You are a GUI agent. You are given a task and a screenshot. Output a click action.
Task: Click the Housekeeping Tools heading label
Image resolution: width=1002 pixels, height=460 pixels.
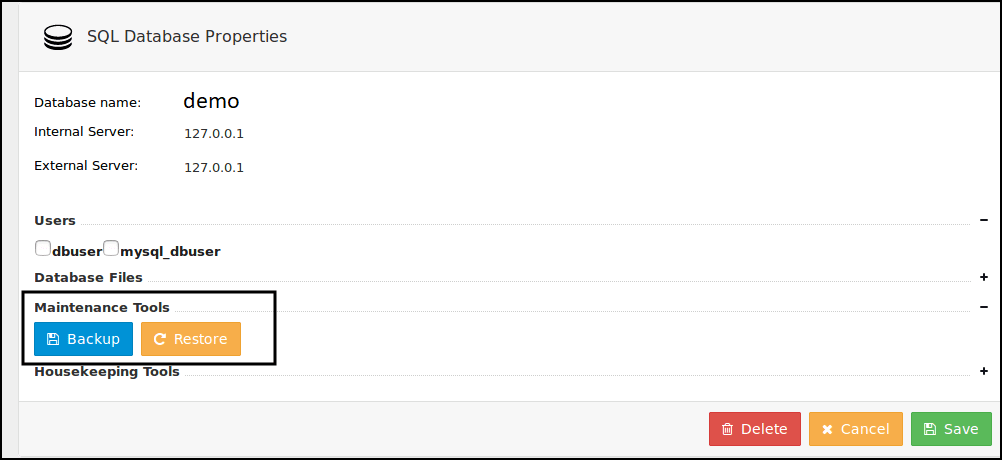(x=107, y=371)
